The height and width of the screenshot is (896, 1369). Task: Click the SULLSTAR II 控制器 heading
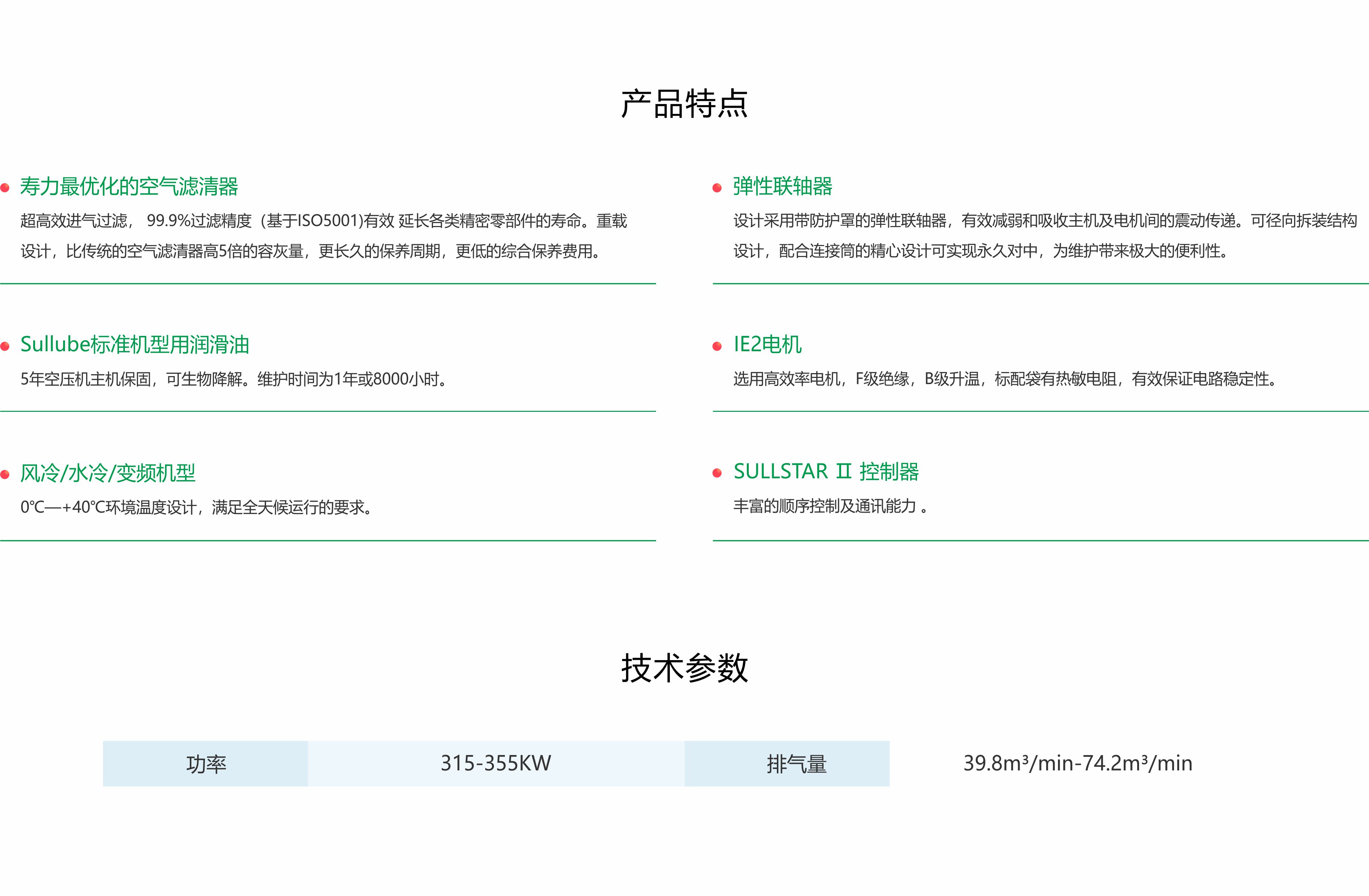[826, 471]
